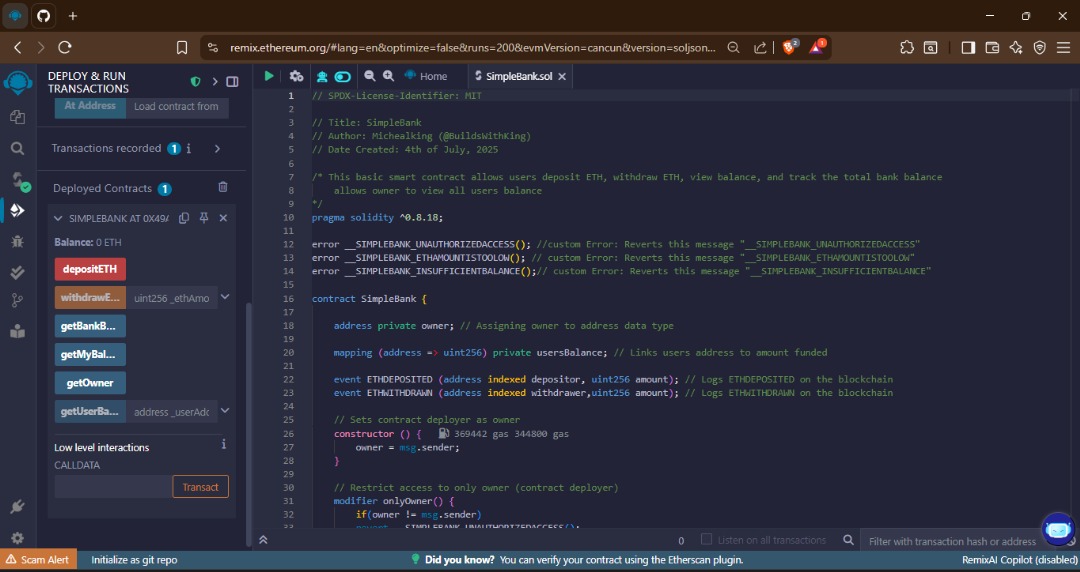Image resolution: width=1080 pixels, height=572 pixels.
Task: Toggle the side panel layout icon
Action: point(232,81)
